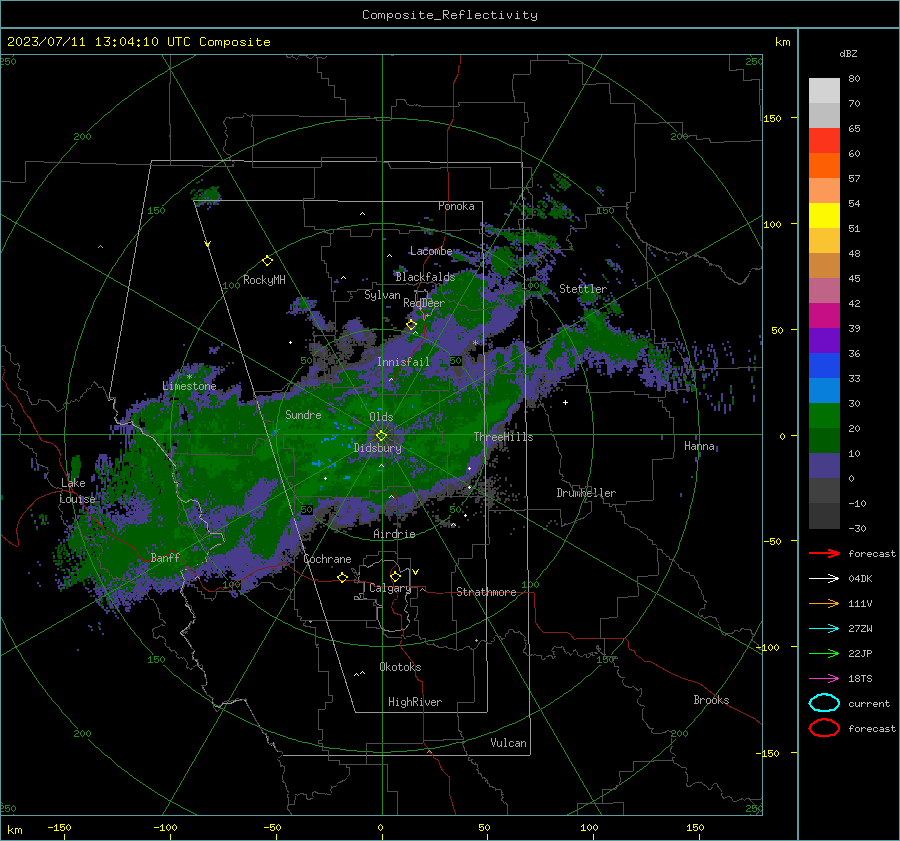
Task: Click the Composite_Reflectivity title text
Action: tap(449, 15)
